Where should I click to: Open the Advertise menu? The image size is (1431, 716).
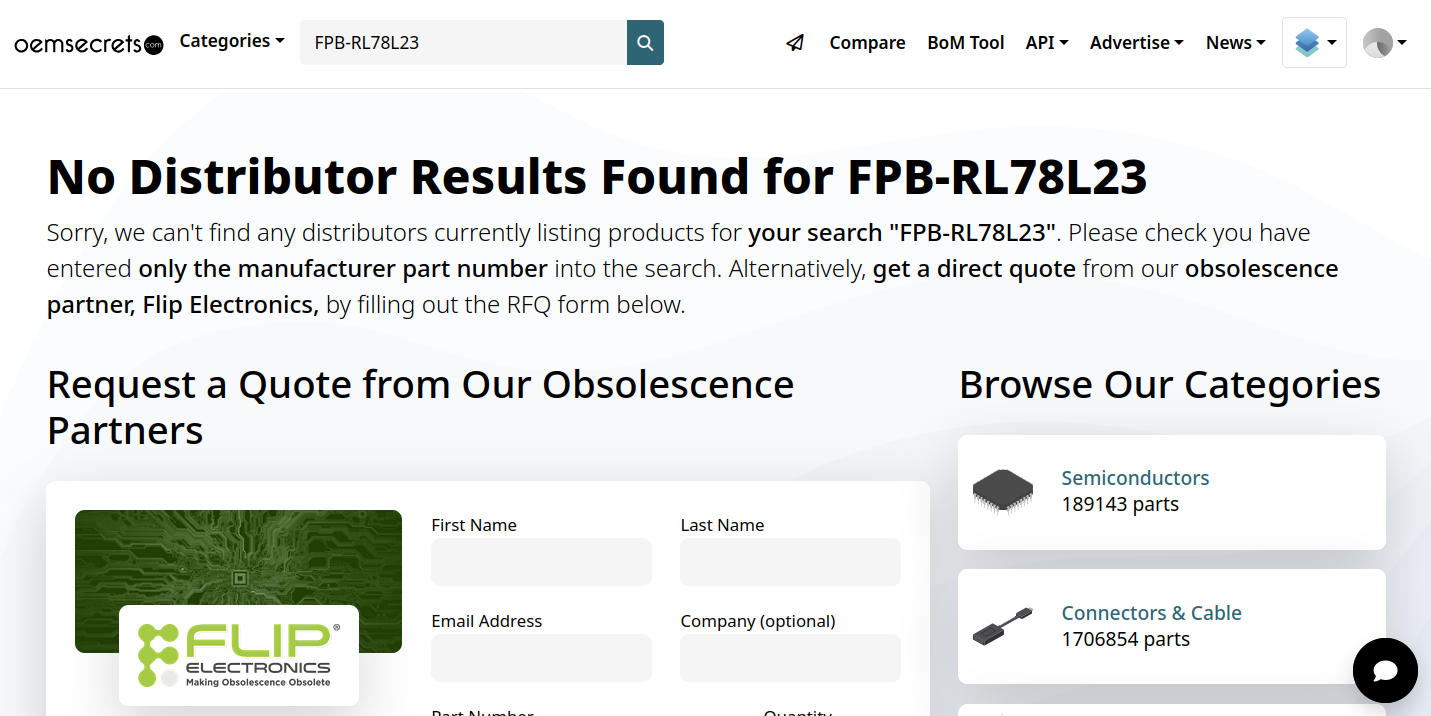point(1136,43)
